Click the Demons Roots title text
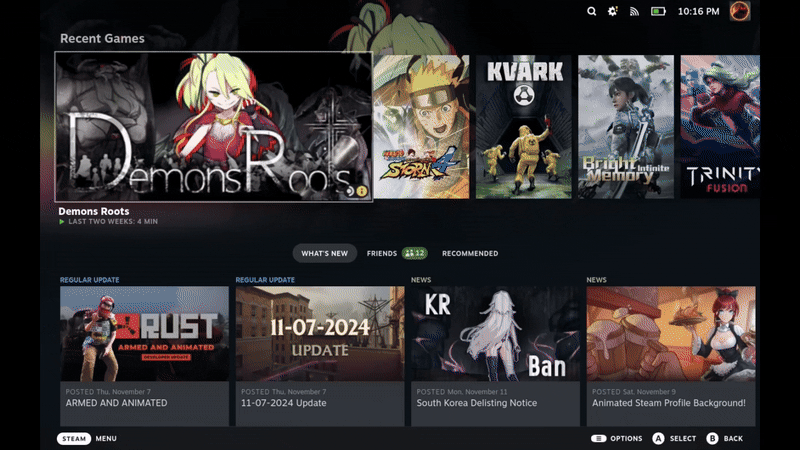Viewport: 800px width, 450px height. pos(93,211)
